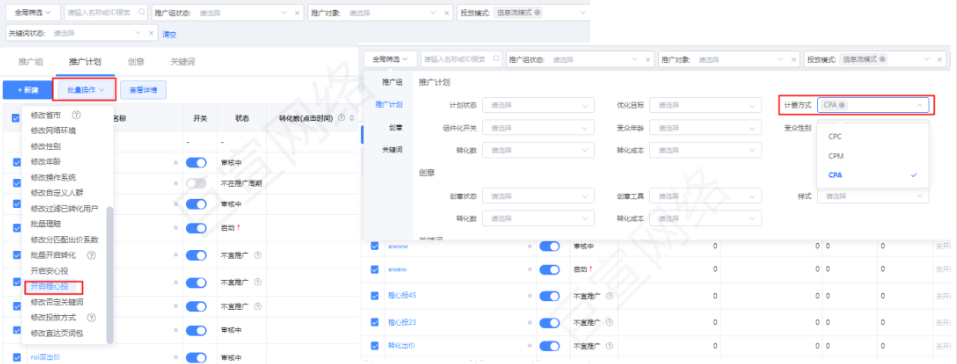The width and height of the screenshot is (957, 364).
Task: Open the 批量操作 button menu
Action: click(85, 90)
